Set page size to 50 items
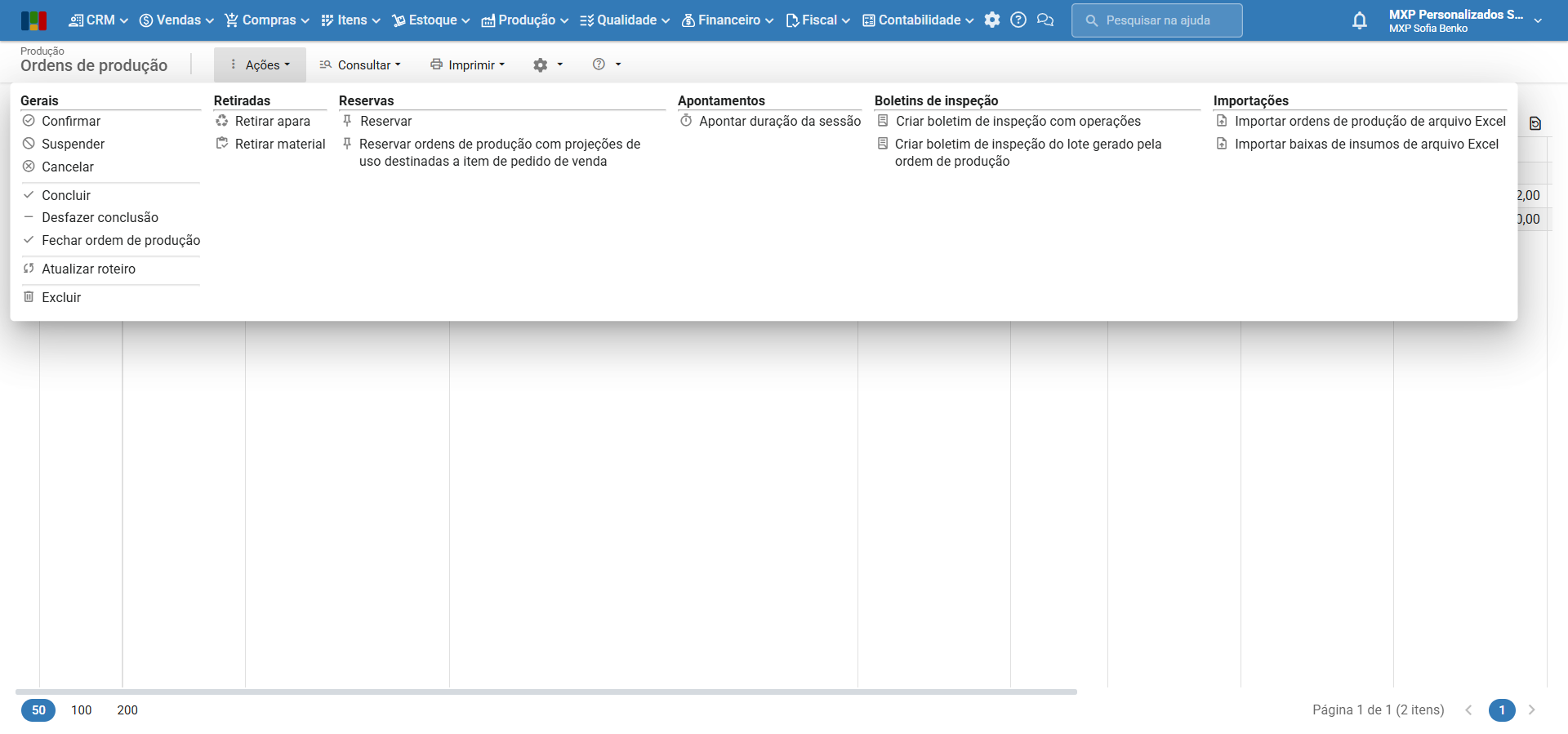Viewport: 1568px width, 734px height. tap(38, 710)
